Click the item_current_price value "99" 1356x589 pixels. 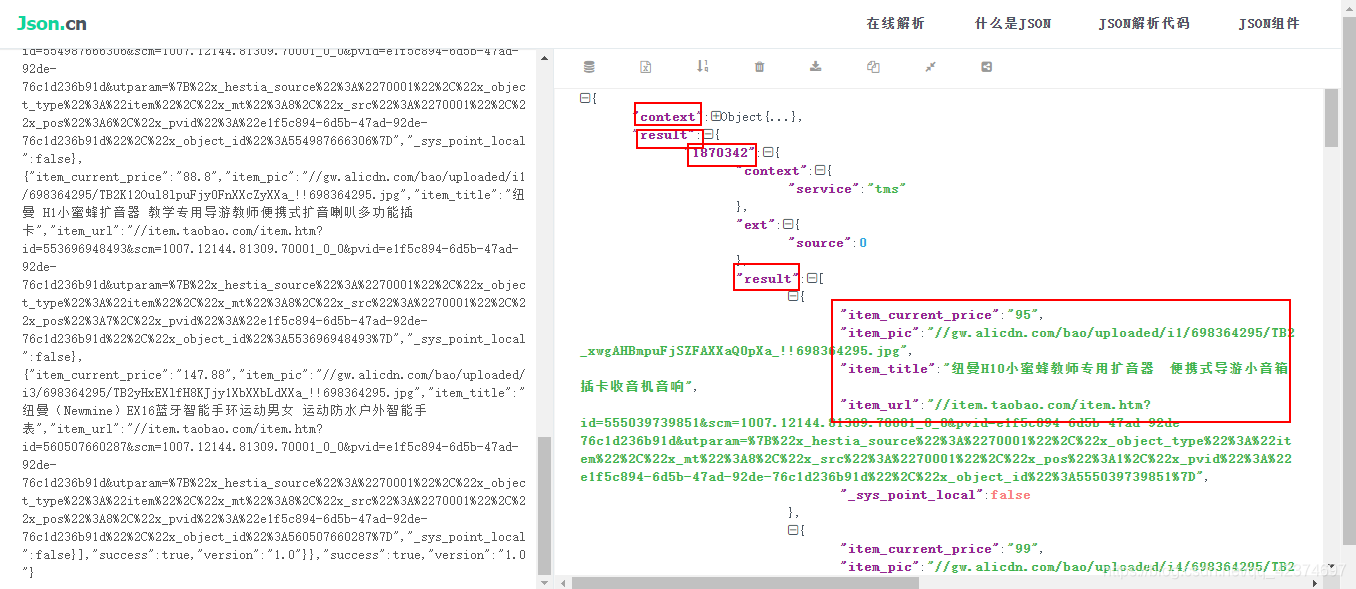click(x=1022, y=549)
